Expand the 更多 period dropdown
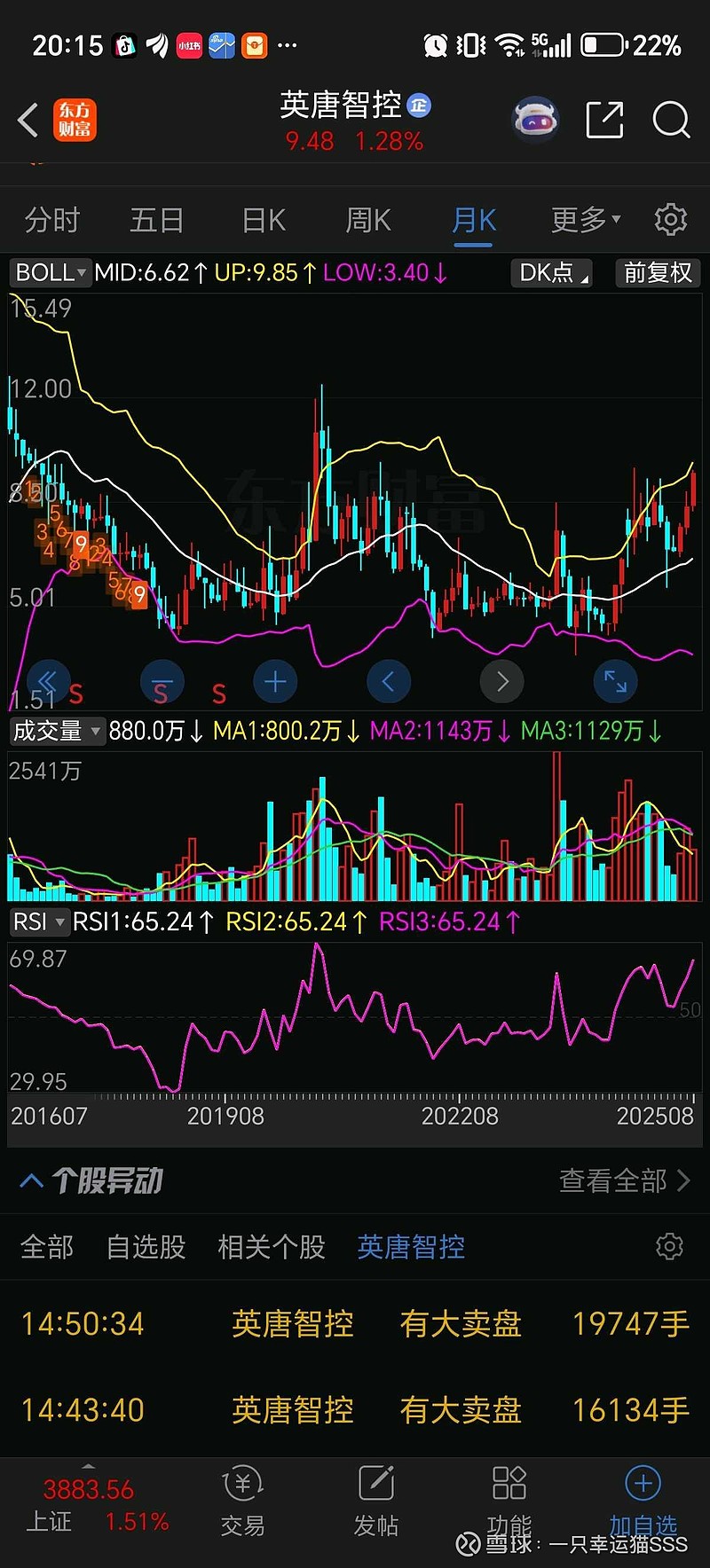Viewport: 710px width, 1568px height. coord(586,219)
